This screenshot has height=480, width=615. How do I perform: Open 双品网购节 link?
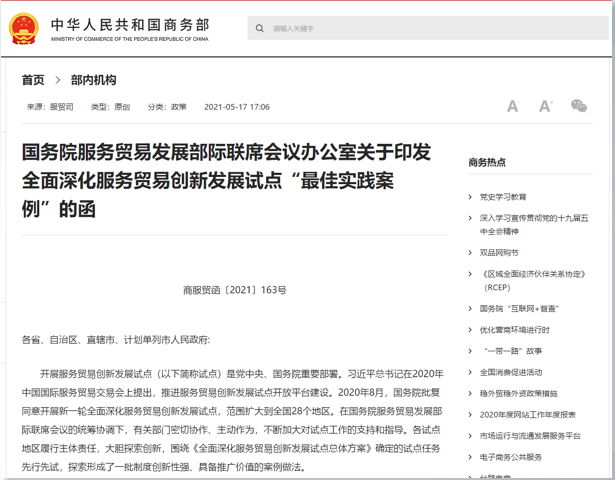pos(499,253)
